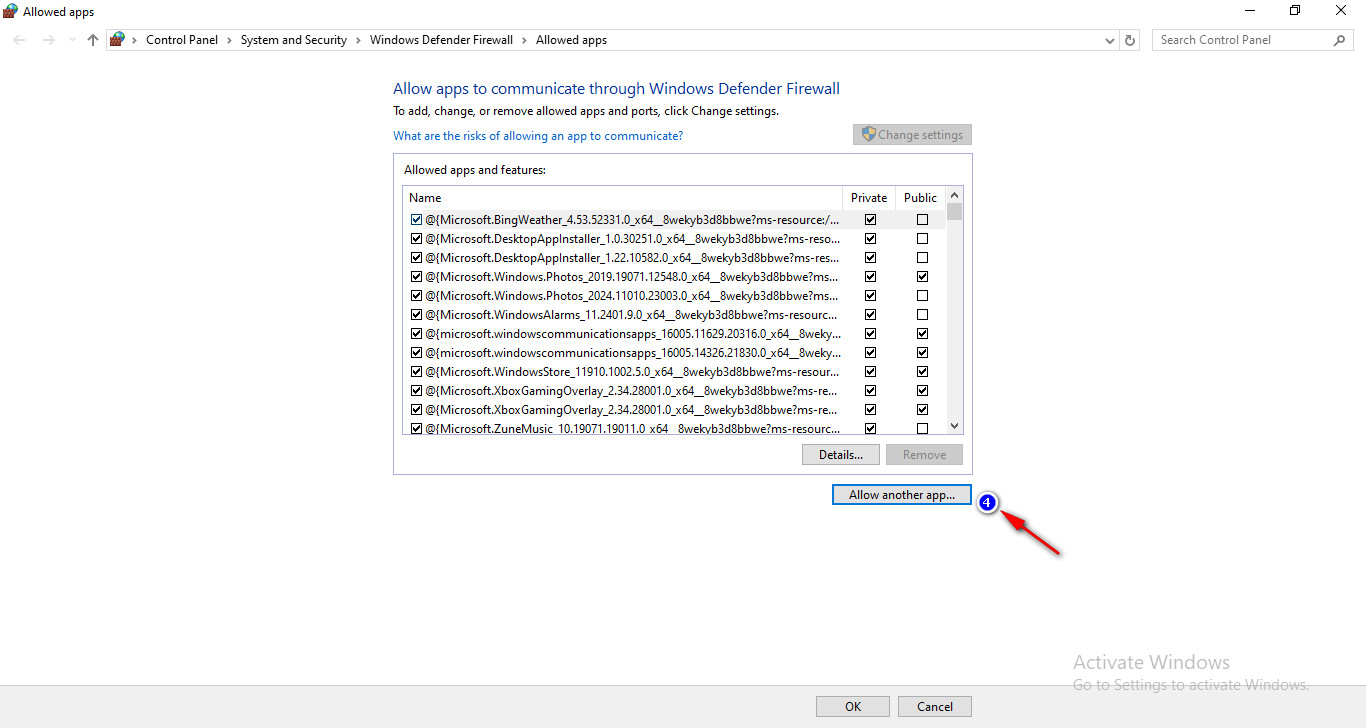
Task: Go up one level with Up arrow
Action: [93, 40]
